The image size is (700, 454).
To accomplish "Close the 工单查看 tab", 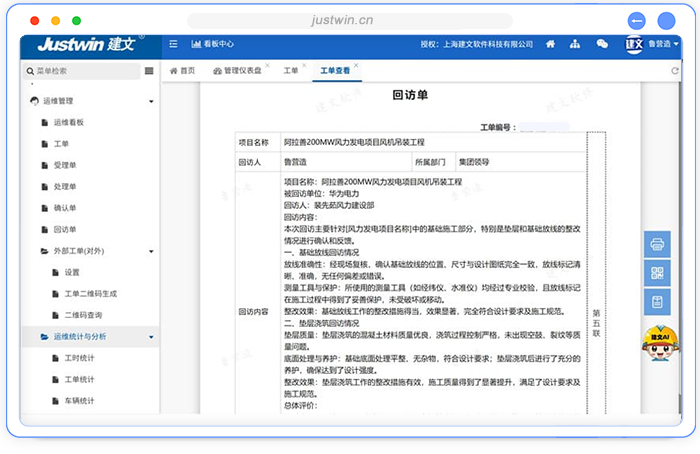I will (x=355, y=66).
